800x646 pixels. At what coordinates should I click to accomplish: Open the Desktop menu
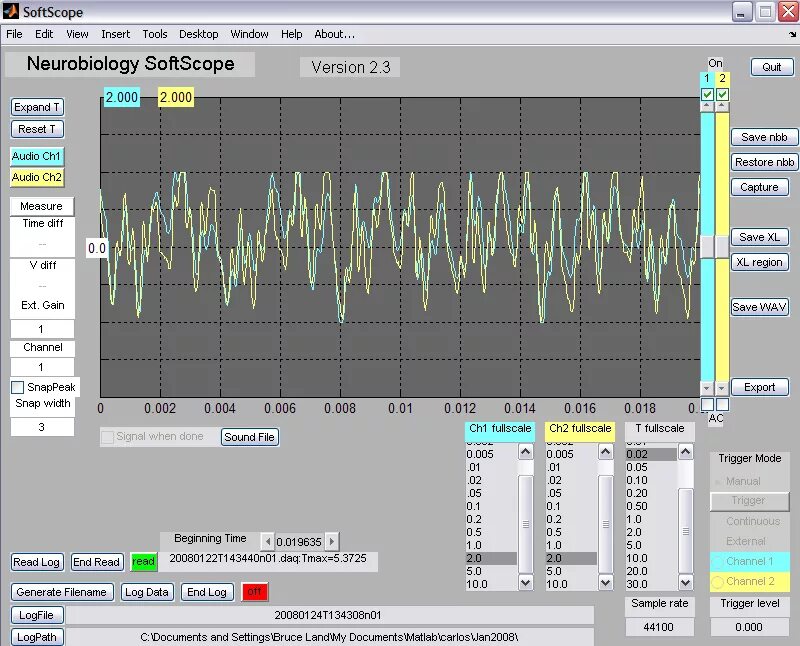pos(198,34)
